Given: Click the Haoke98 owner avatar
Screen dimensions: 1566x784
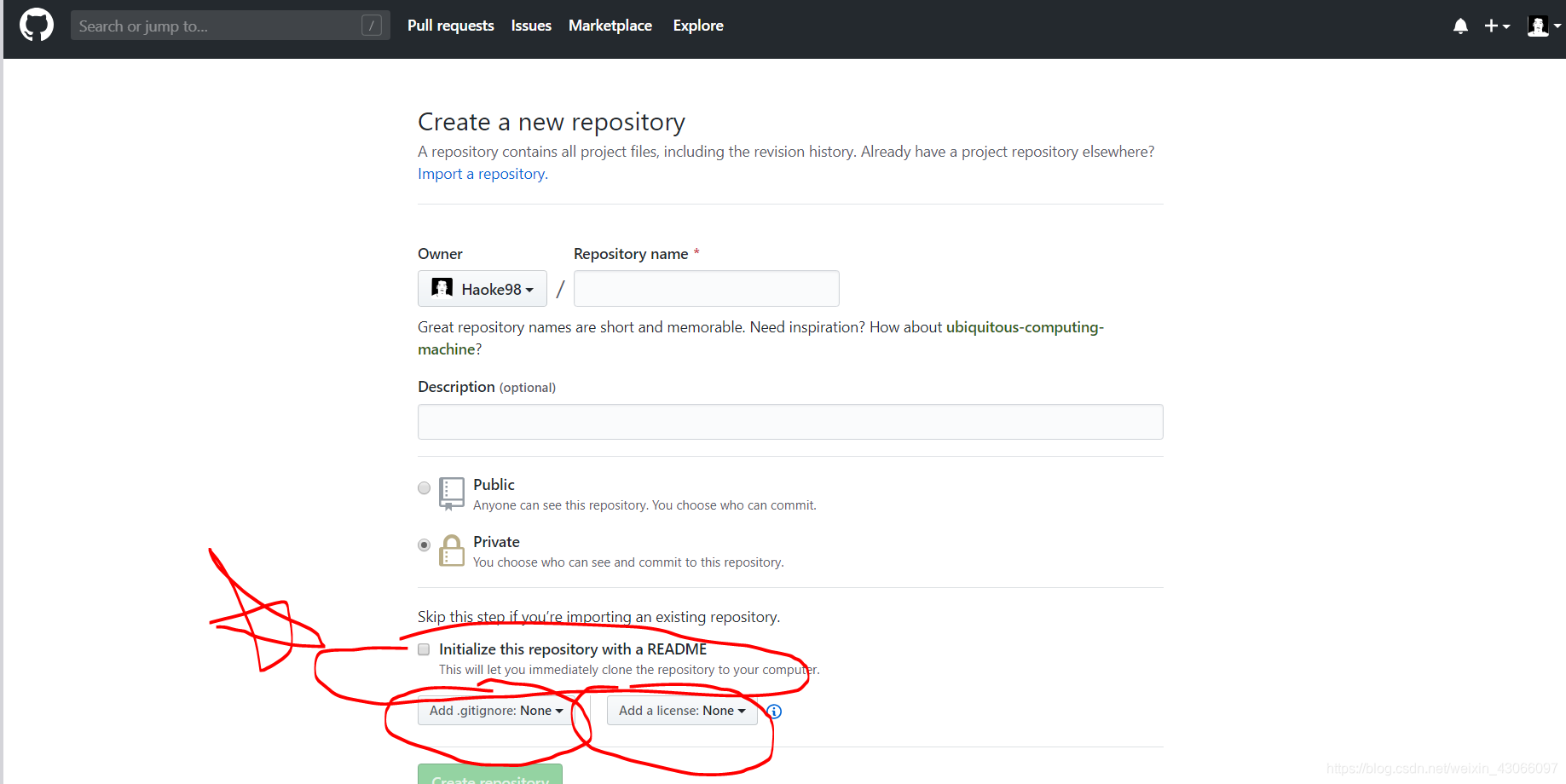Looking at the screenshot, I should click(x=442, y=288).
